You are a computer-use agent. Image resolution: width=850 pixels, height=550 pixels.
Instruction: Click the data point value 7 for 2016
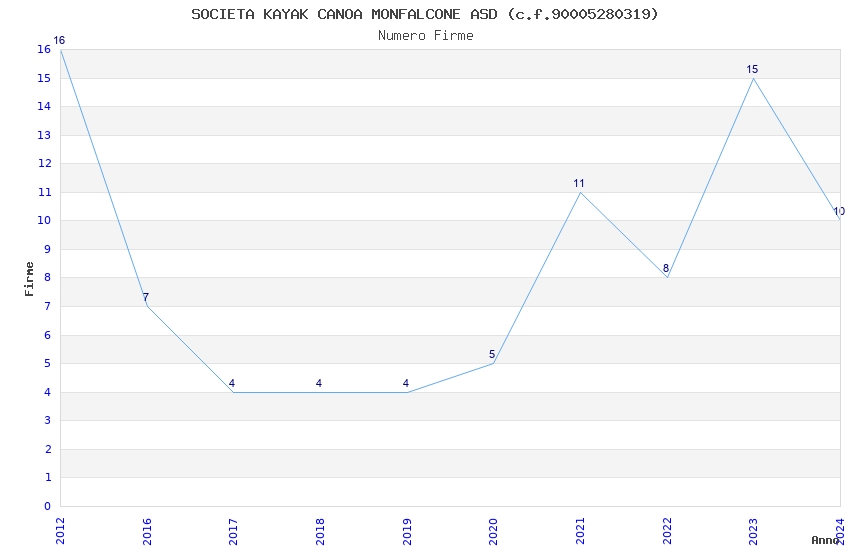point(146,297)
